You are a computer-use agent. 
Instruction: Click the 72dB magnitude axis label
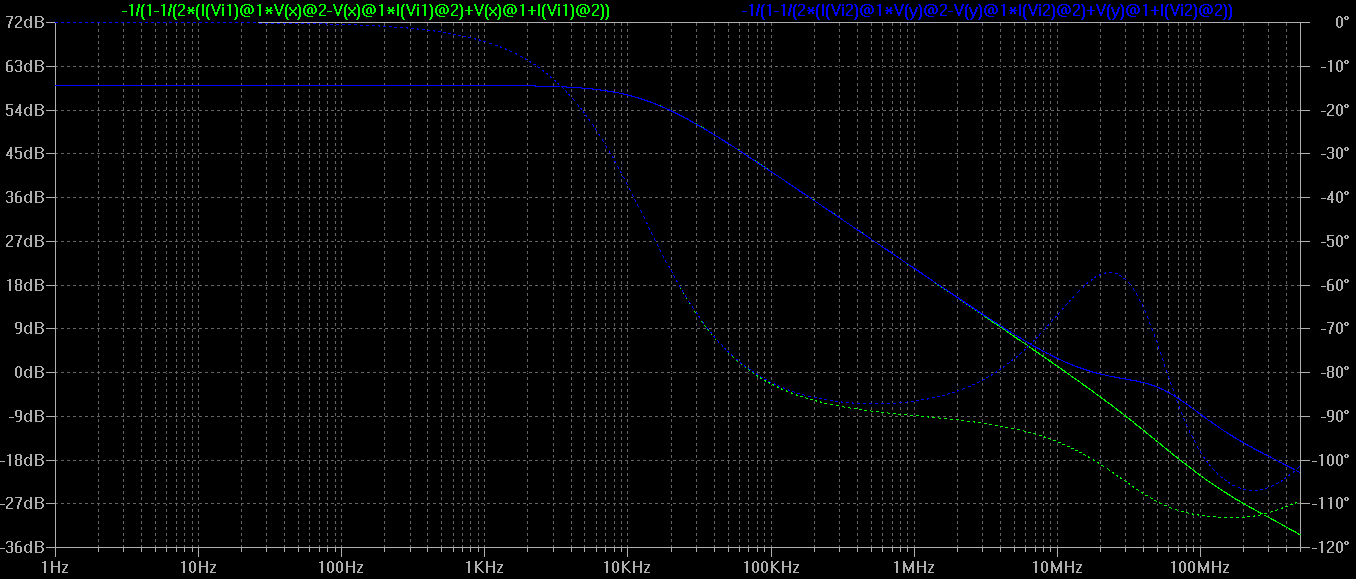(x=24, y=22)
